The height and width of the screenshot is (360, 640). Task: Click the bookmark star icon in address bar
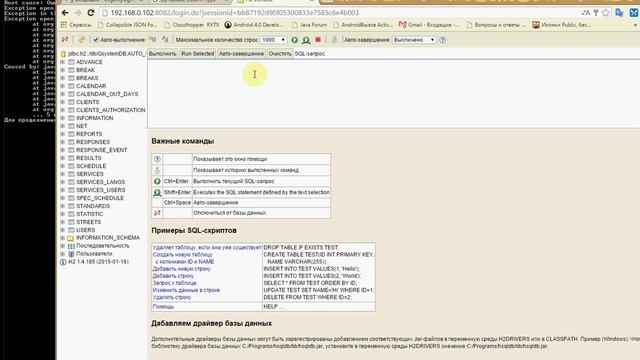click(x=606, y=13)
